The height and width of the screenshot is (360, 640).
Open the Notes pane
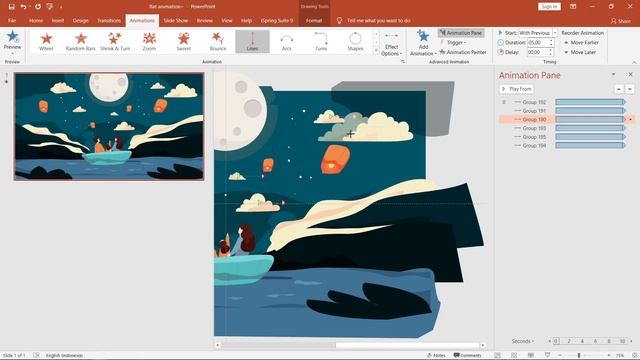[436, 355]
